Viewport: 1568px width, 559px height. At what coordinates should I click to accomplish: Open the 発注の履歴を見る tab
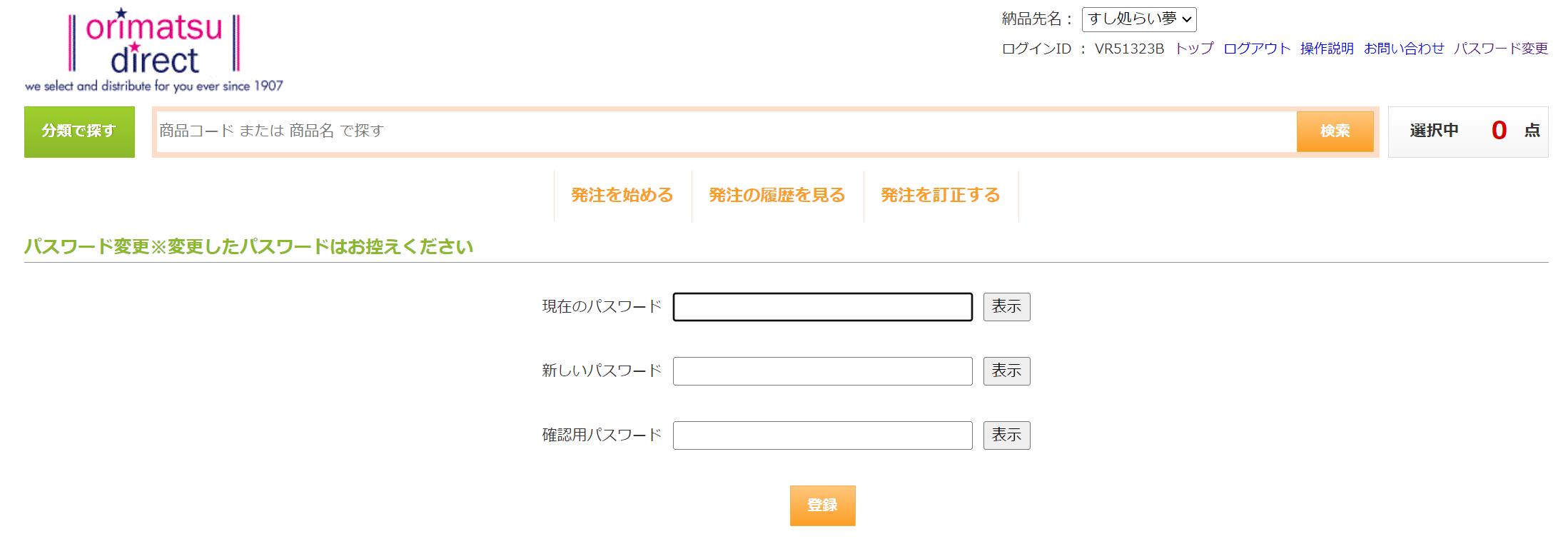(x=777, y=196)
